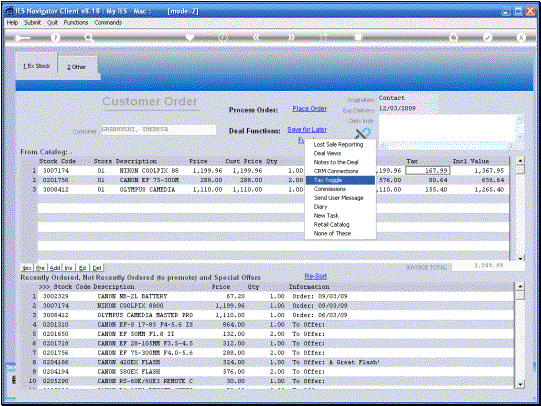
Task: Open the Help menu
Action: [x=12, y=22]
